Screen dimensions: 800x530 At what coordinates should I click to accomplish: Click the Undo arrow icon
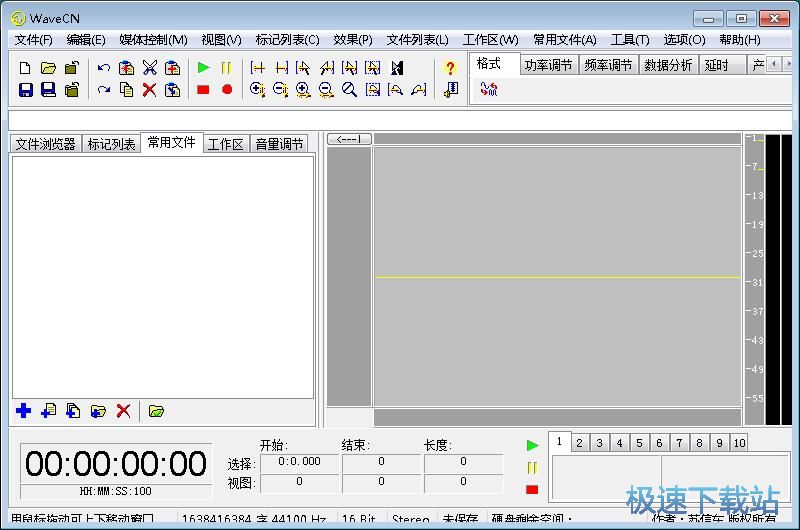tap(103, 68)
